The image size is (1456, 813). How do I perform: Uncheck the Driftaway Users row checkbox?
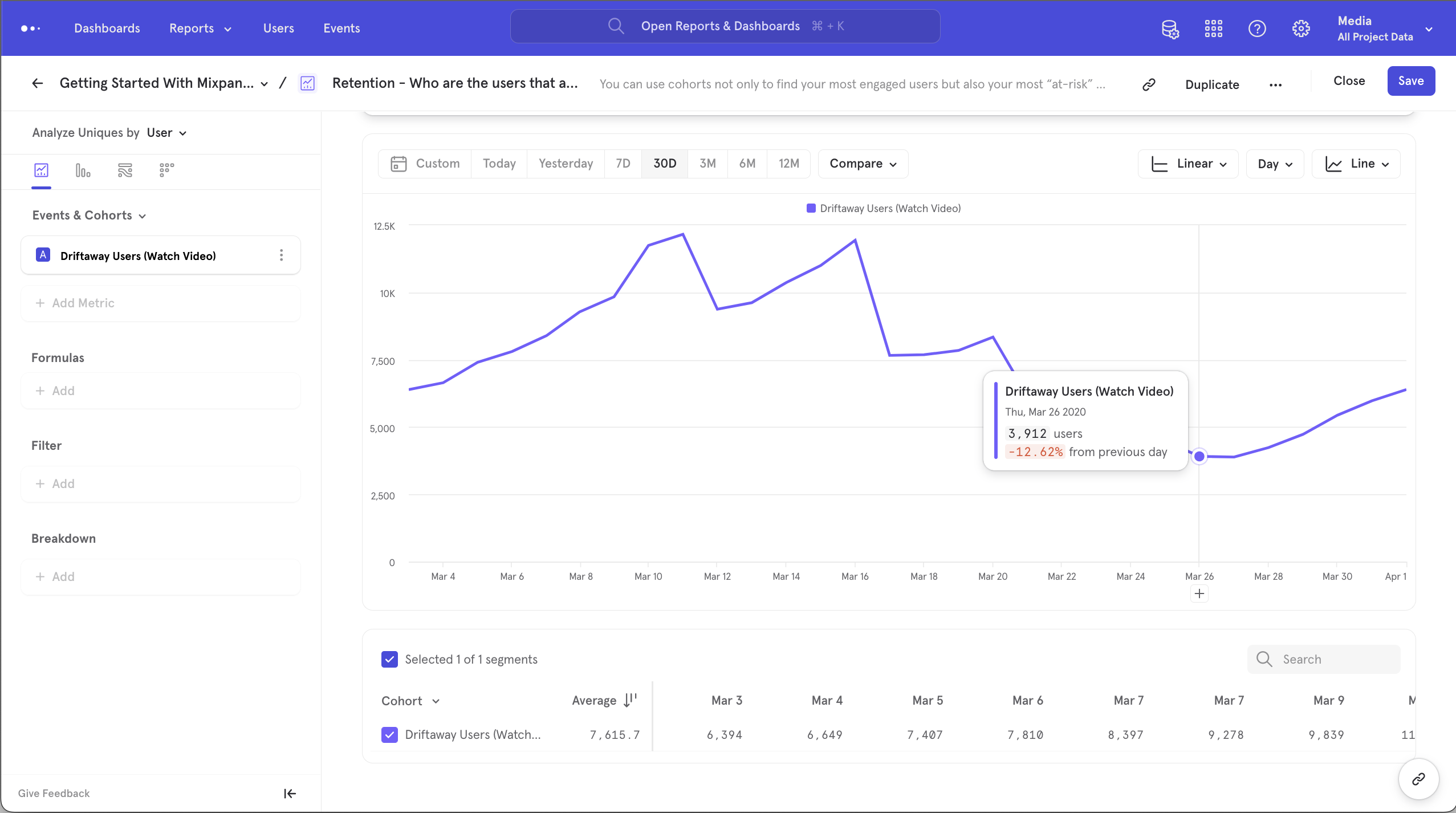tap(389, 734)
